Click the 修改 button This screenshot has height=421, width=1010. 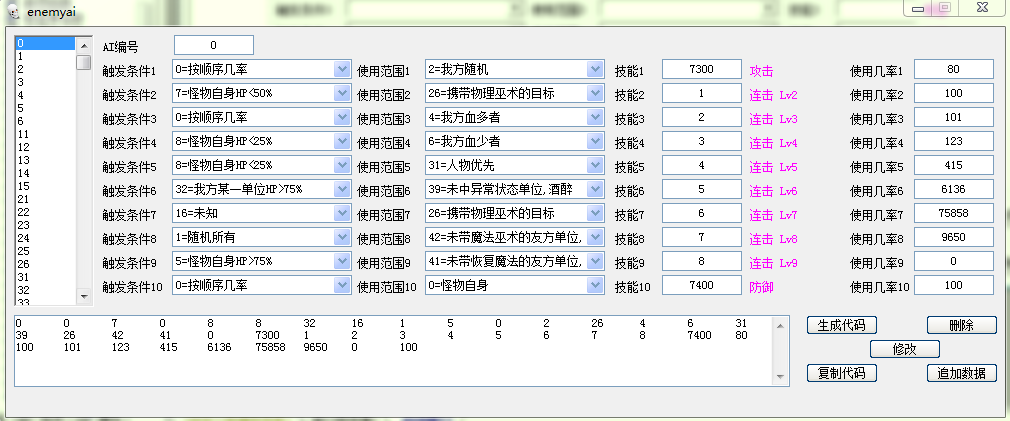pos(904,349)
